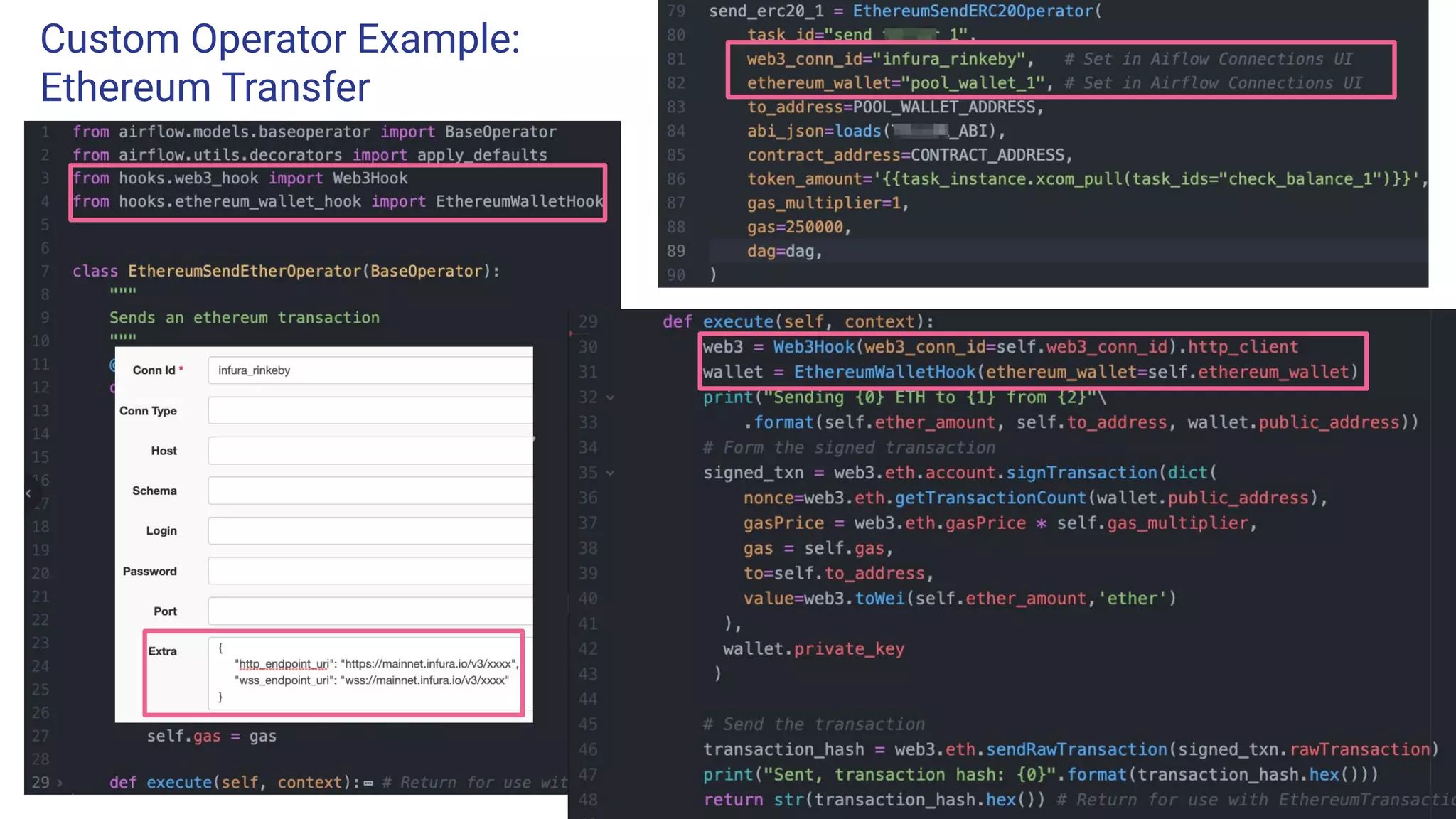Collapse the fold arrow at line 35

(x=610, y=473)
